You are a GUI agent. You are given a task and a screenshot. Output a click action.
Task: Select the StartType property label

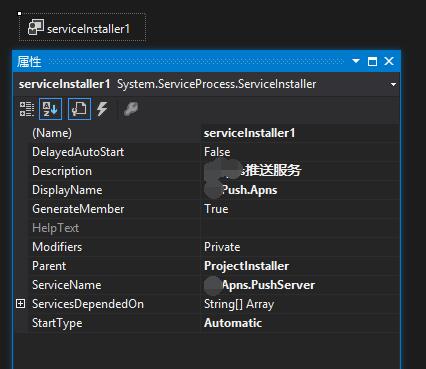point(57,323)
